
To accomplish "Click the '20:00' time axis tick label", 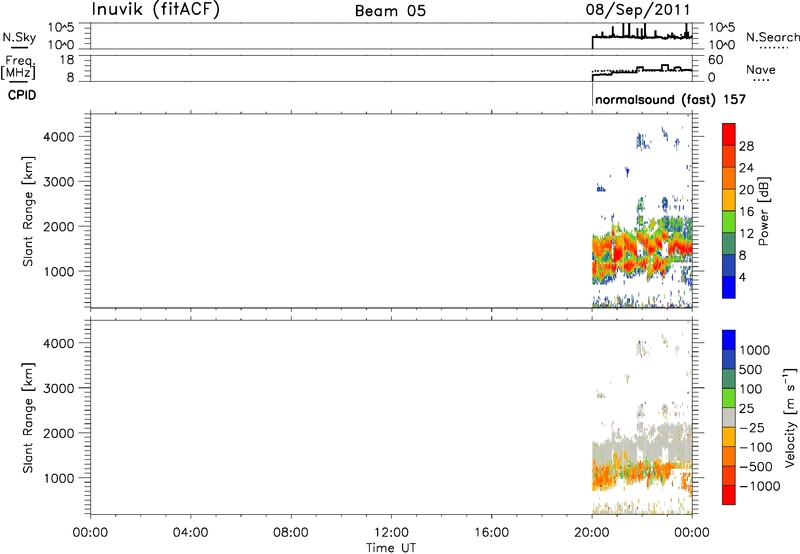I will click(591, 533).
